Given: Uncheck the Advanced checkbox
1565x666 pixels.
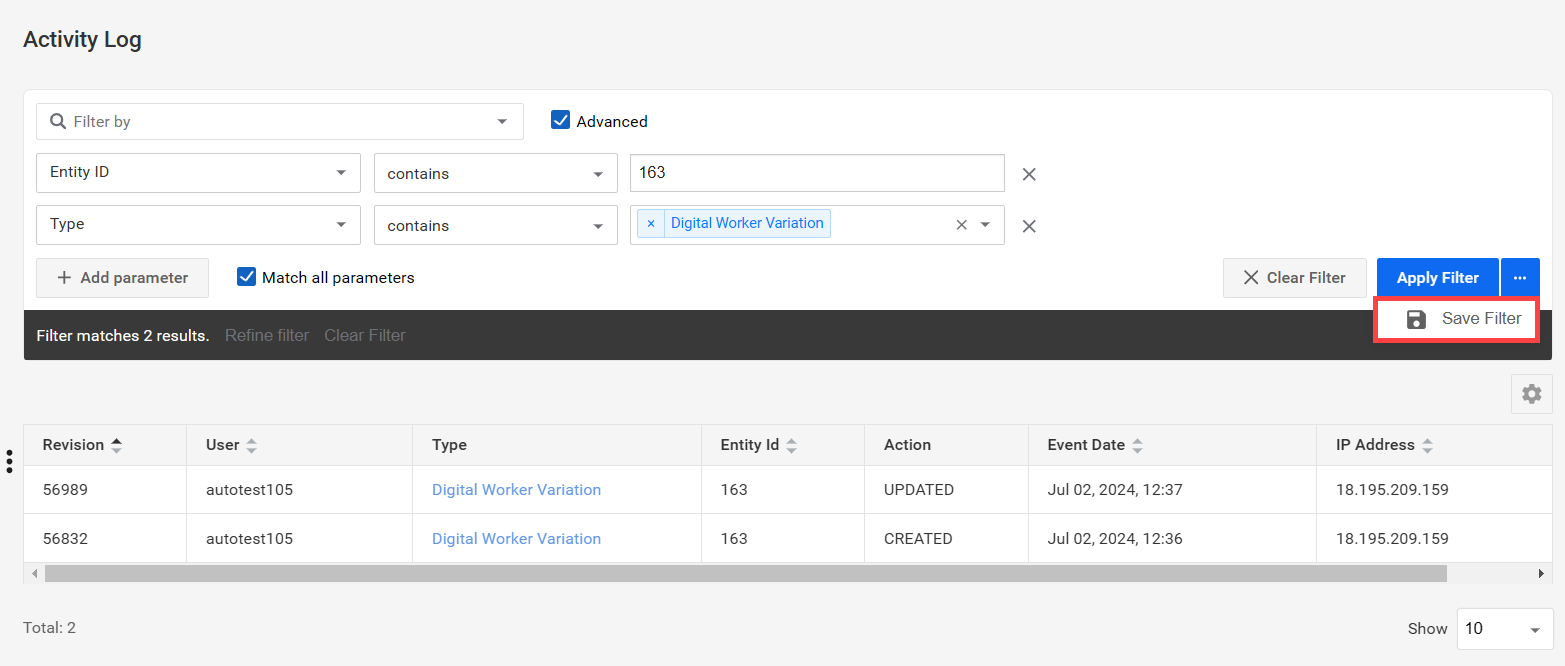Looking at the screenshot, I should tap(560, 120).
